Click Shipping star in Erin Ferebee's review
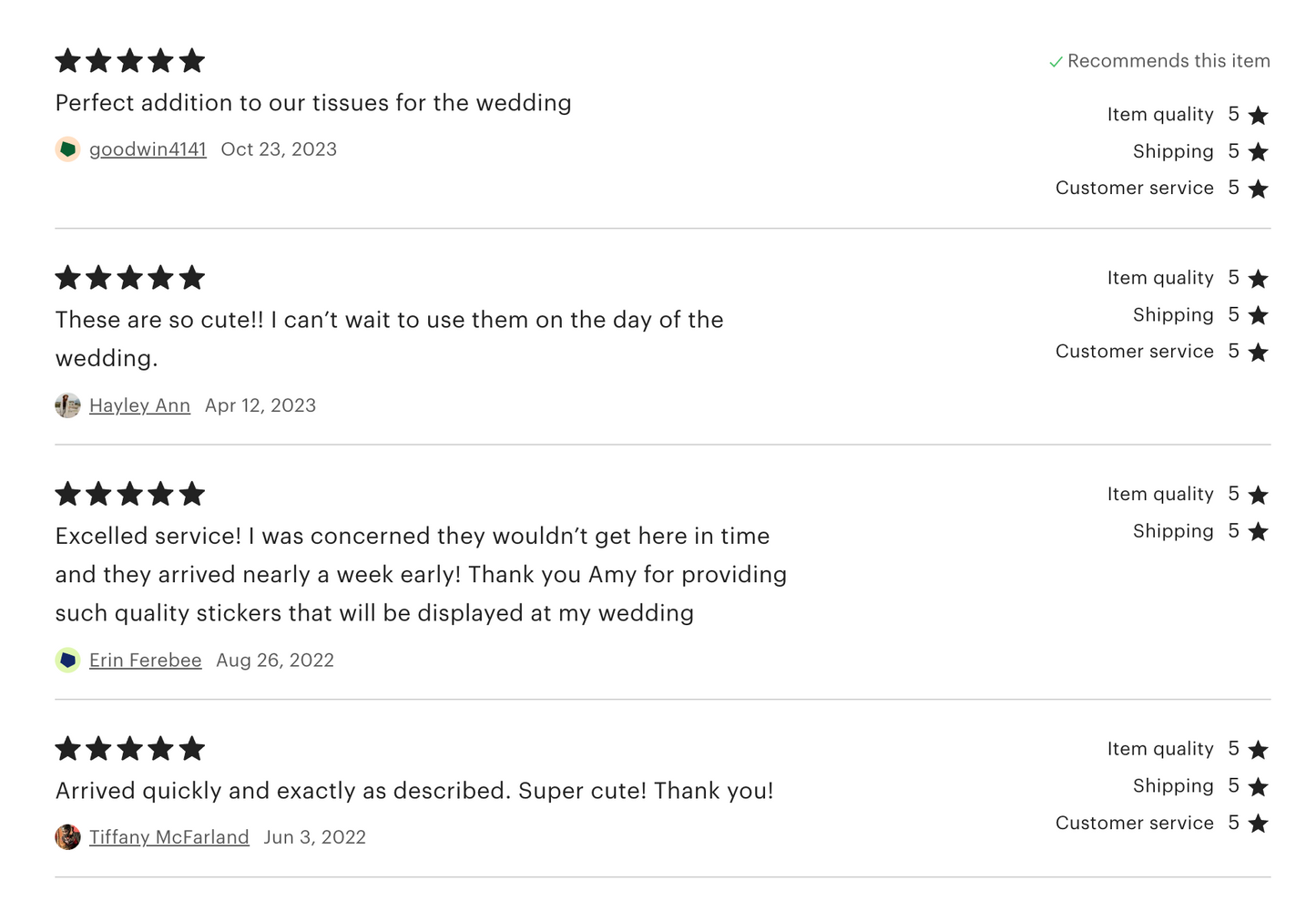 1258,532
